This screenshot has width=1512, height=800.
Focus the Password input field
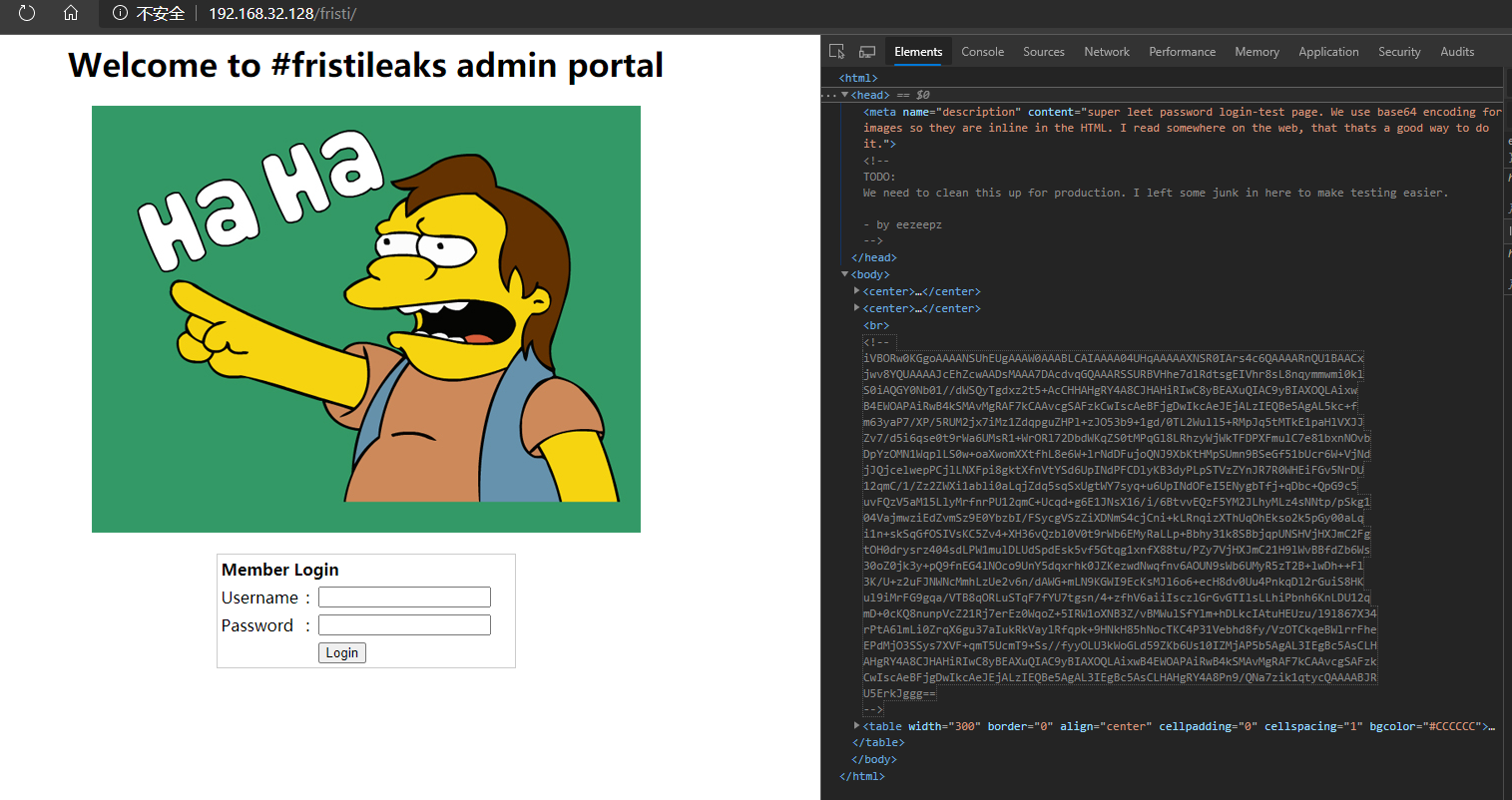[x=404, y=624]
